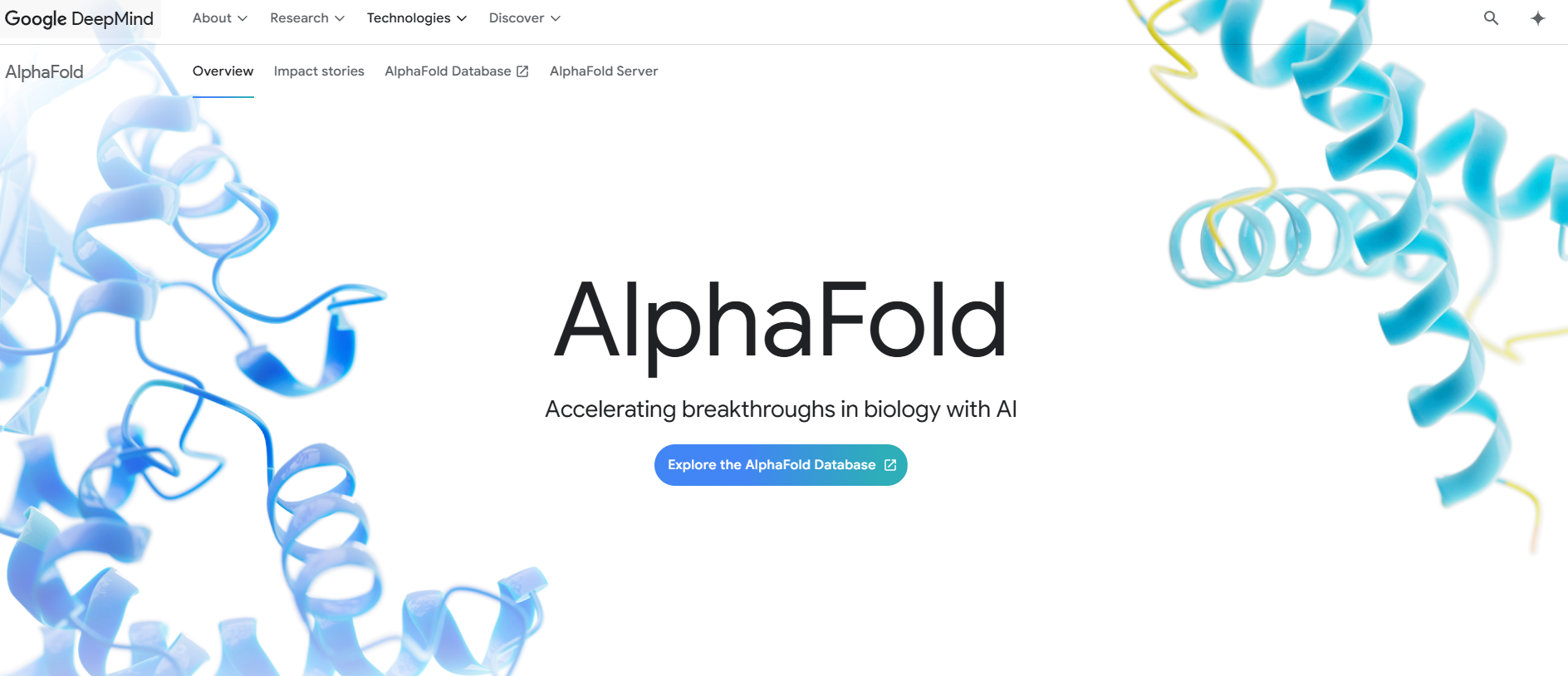Open the AlphaFold Database link
The width and height of the screenshot is (1568, 676).
click(448, 71)
